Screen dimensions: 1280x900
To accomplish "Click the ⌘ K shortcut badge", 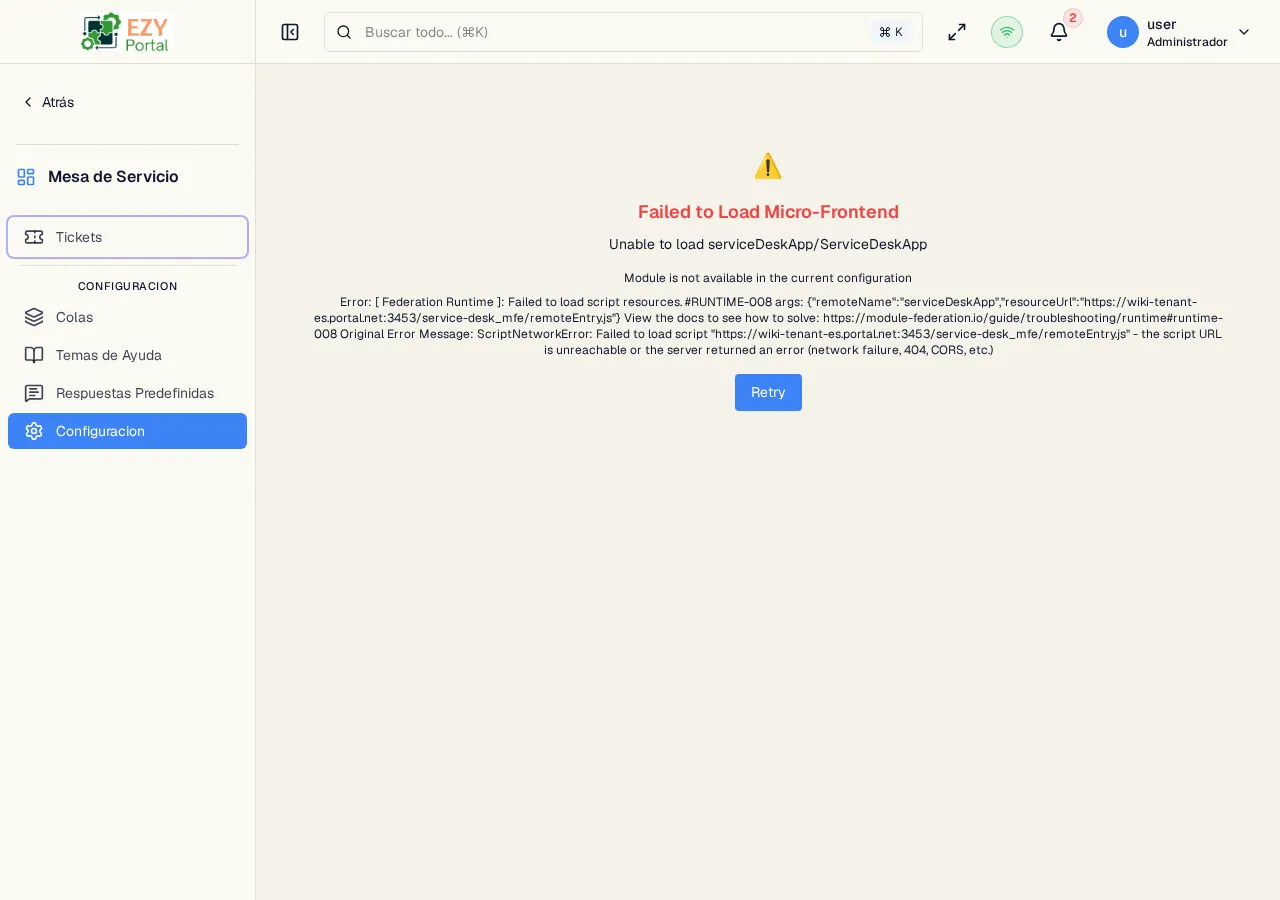I will click(891, 32).
